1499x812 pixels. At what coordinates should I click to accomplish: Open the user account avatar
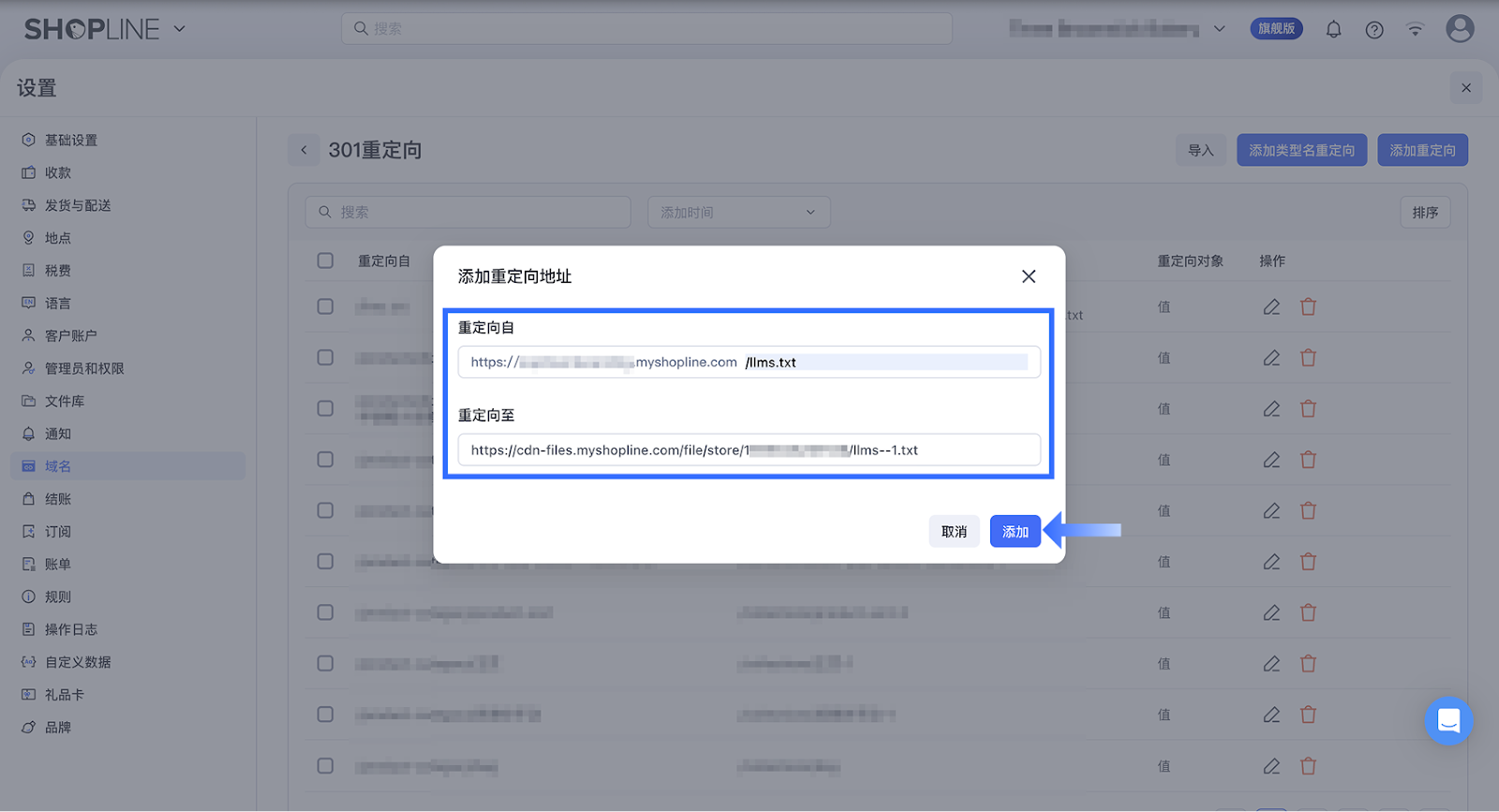pos(1460,29)
